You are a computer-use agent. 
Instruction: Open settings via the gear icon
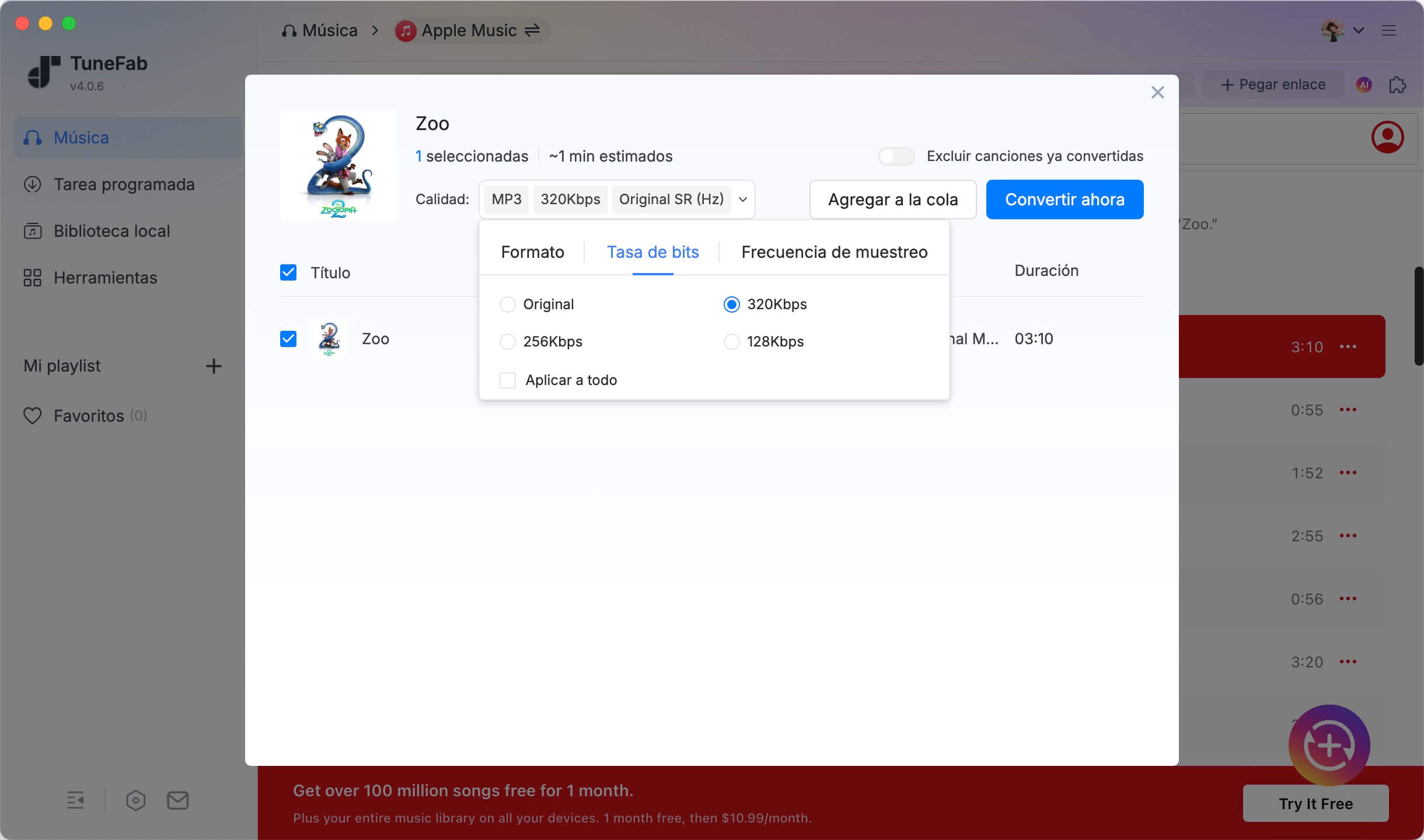click(136, 800)
